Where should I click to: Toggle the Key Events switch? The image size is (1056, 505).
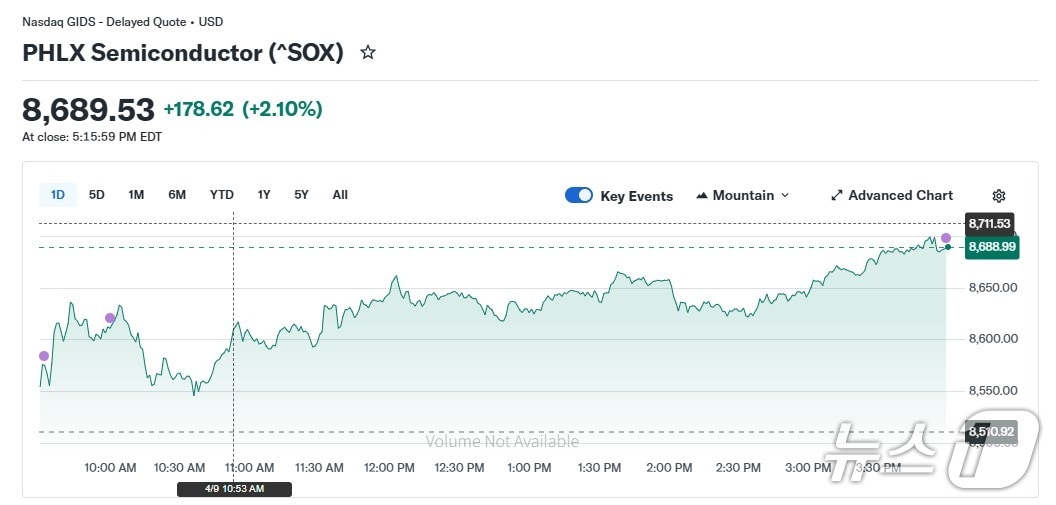[579, 195]
